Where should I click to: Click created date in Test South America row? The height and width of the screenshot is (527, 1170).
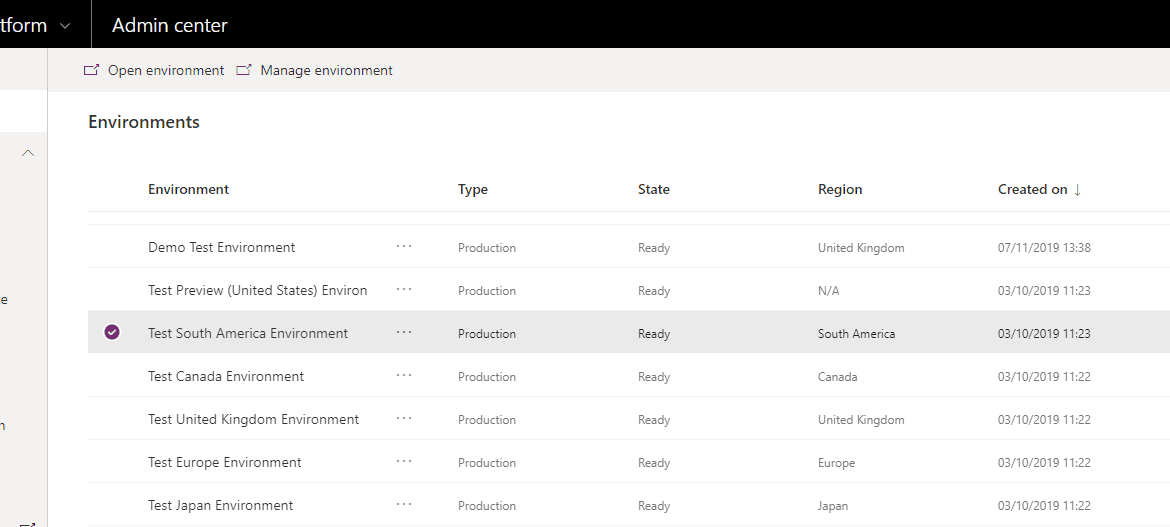(x=1044, y=334)
